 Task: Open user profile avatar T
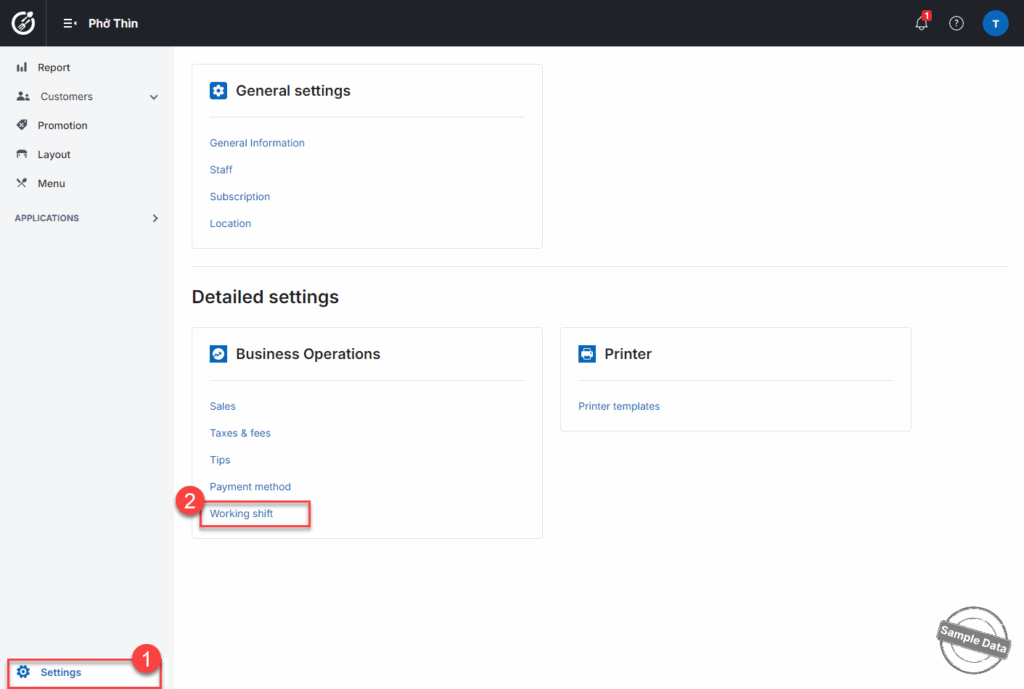point(995,23)
